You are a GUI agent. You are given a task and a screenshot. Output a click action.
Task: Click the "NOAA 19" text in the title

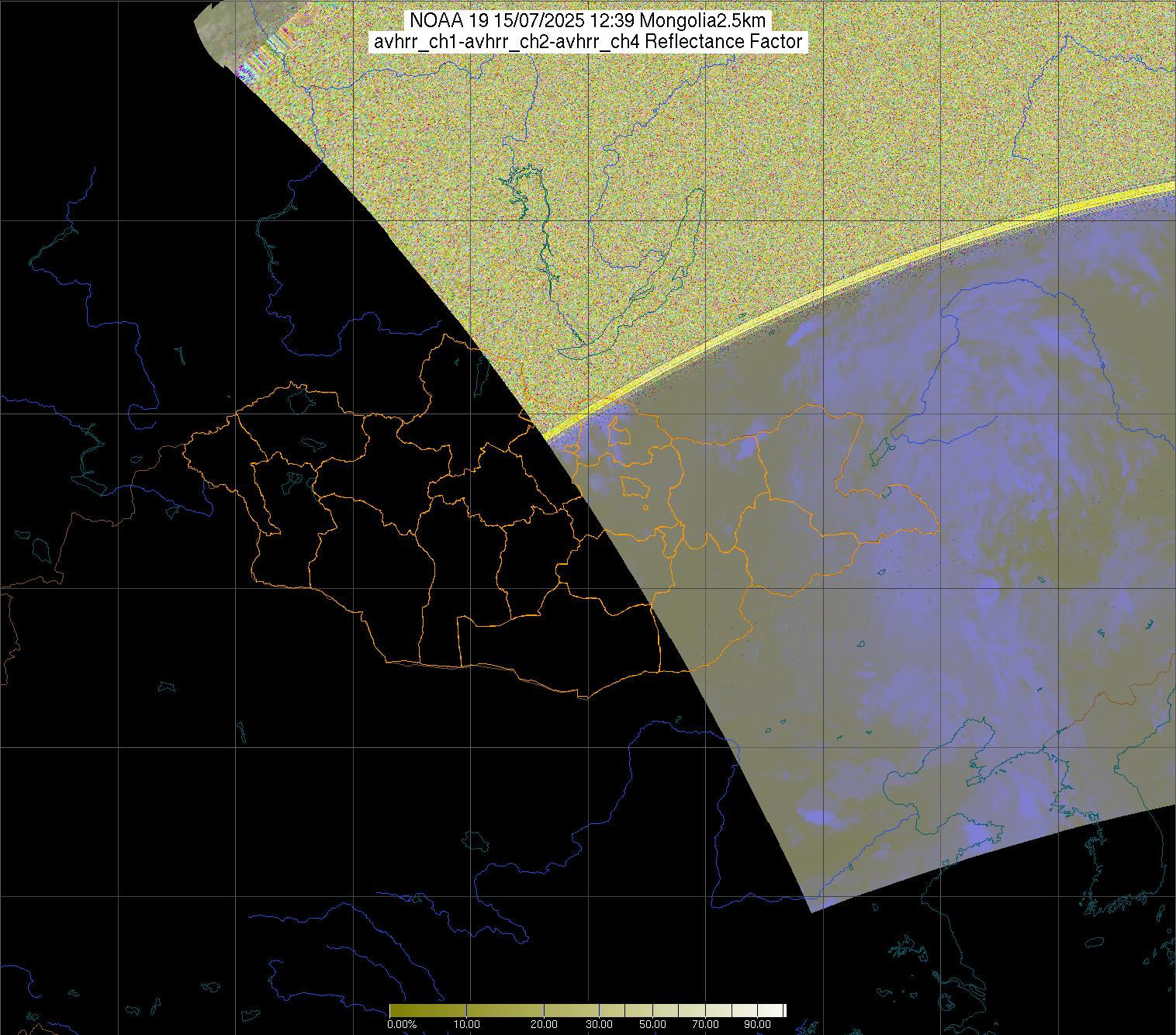(438, 20)
